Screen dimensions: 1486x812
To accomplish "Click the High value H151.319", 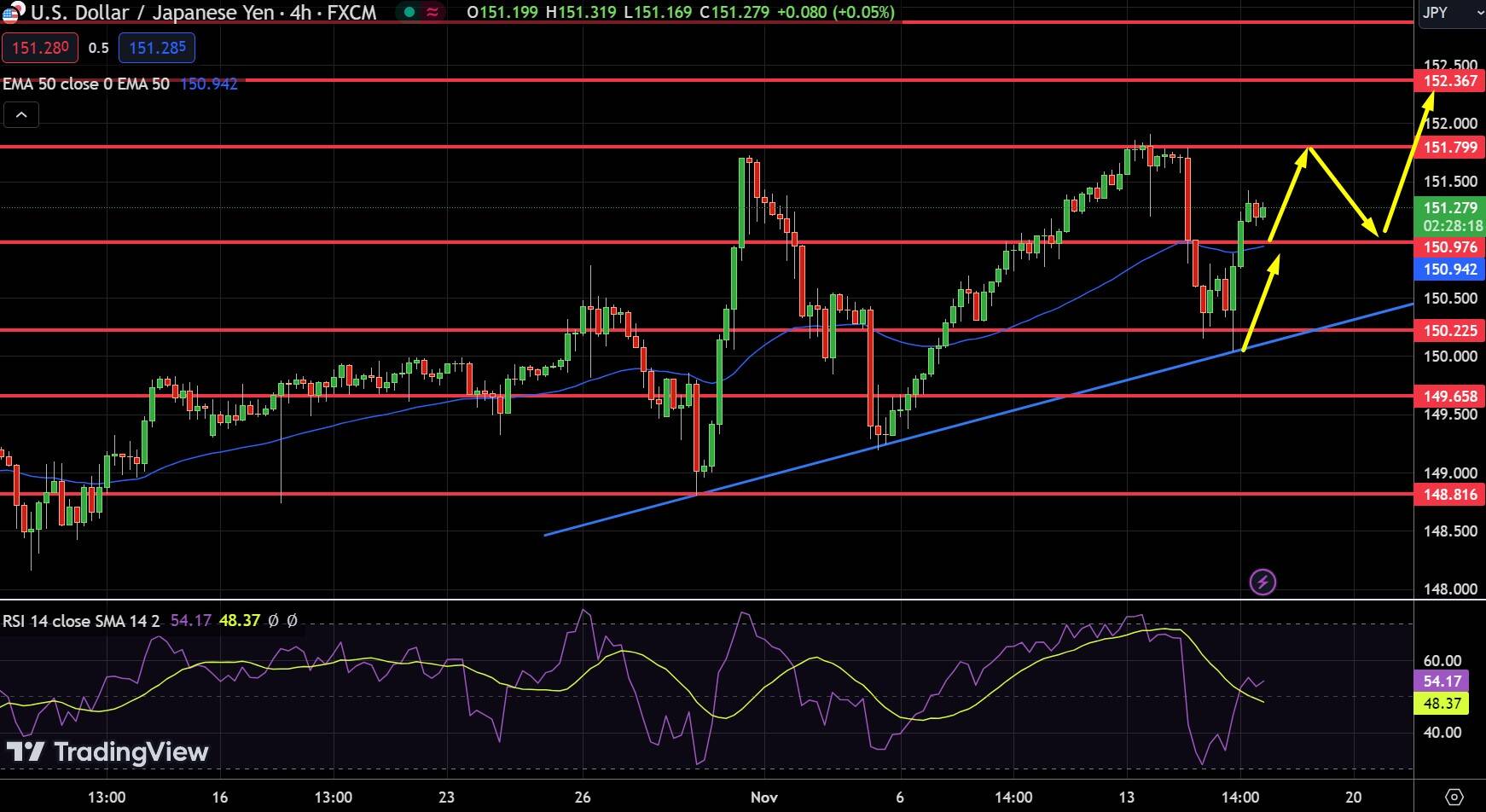I will pyautogui.click(x=582, y=12).
